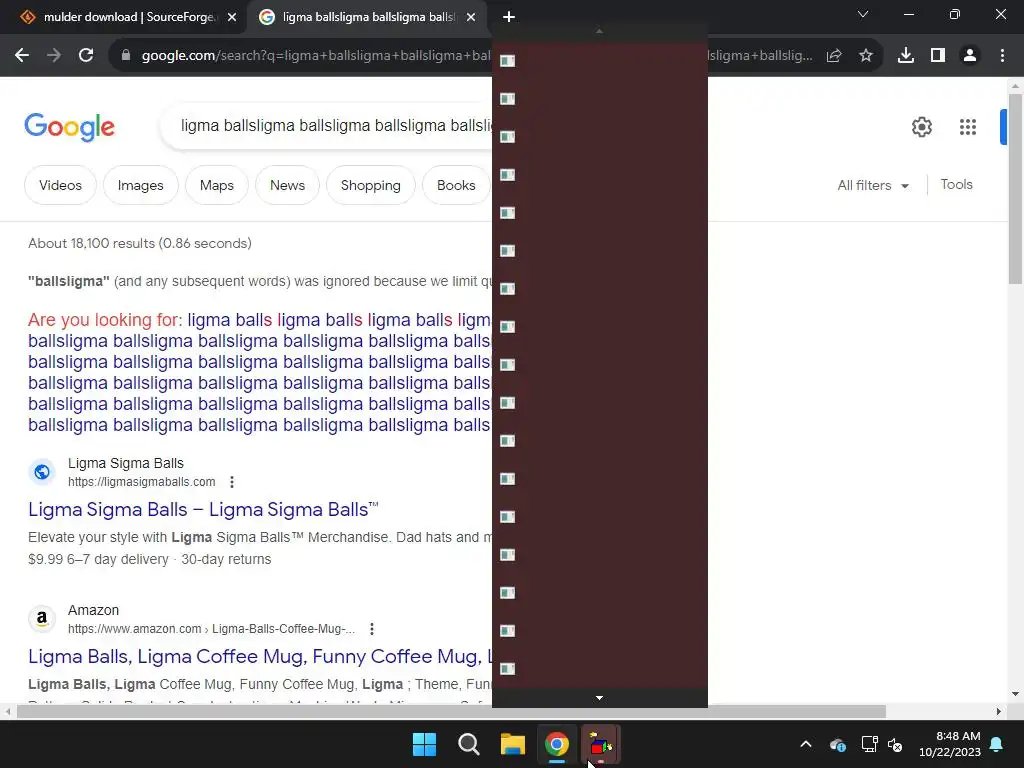
Task: Toggle the Chrome side panel
Action: (x=938, y=56)
